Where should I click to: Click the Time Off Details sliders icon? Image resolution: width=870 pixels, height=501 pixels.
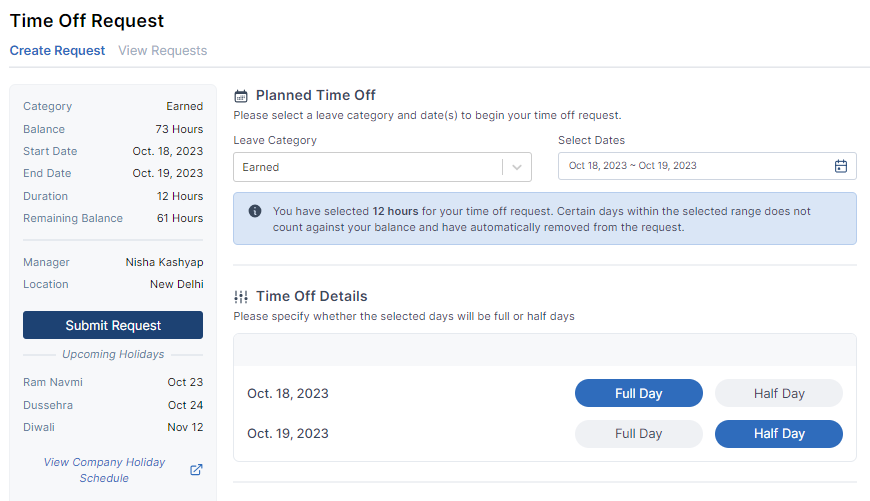click(241, 297)
